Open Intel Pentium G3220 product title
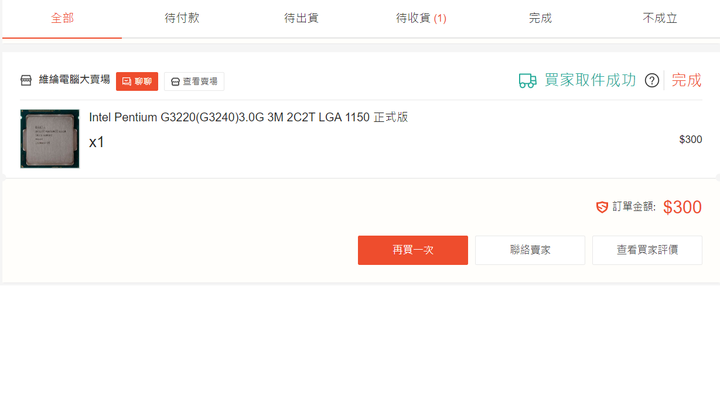720x405 pixels. coord(248,117)
